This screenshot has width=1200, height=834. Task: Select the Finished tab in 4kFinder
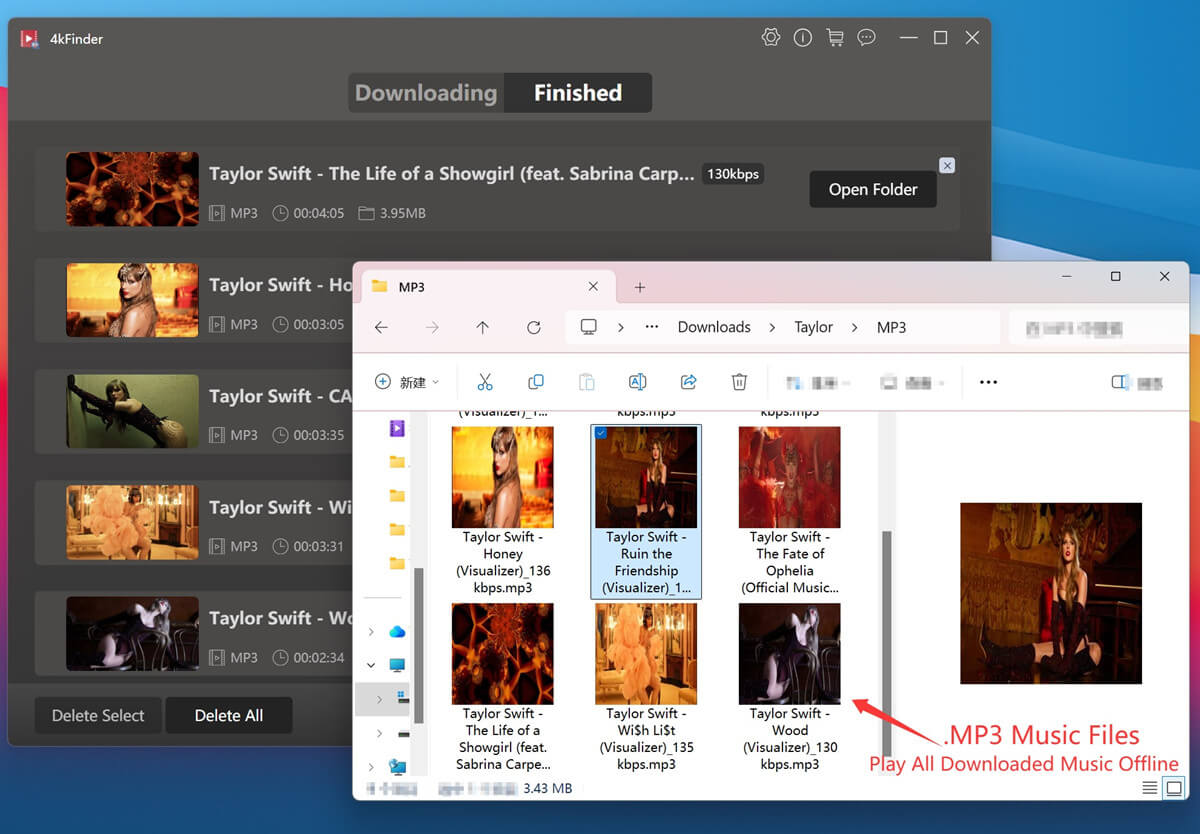point(578,92)
